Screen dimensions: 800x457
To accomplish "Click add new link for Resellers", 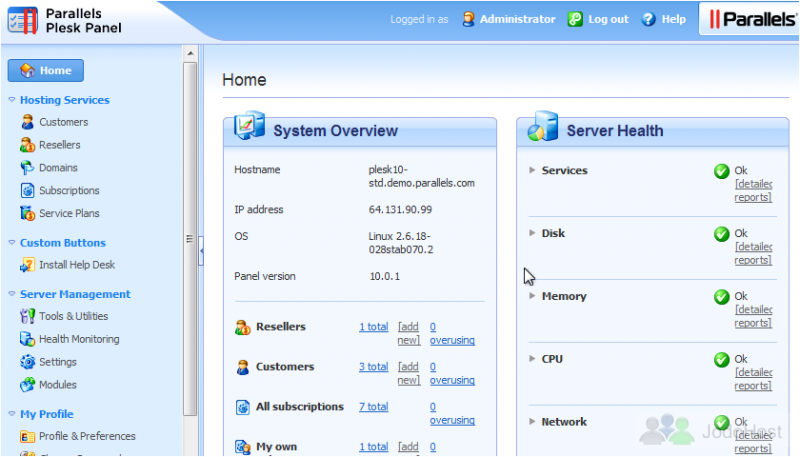I will pyautogui.click(x=409, y=333).
